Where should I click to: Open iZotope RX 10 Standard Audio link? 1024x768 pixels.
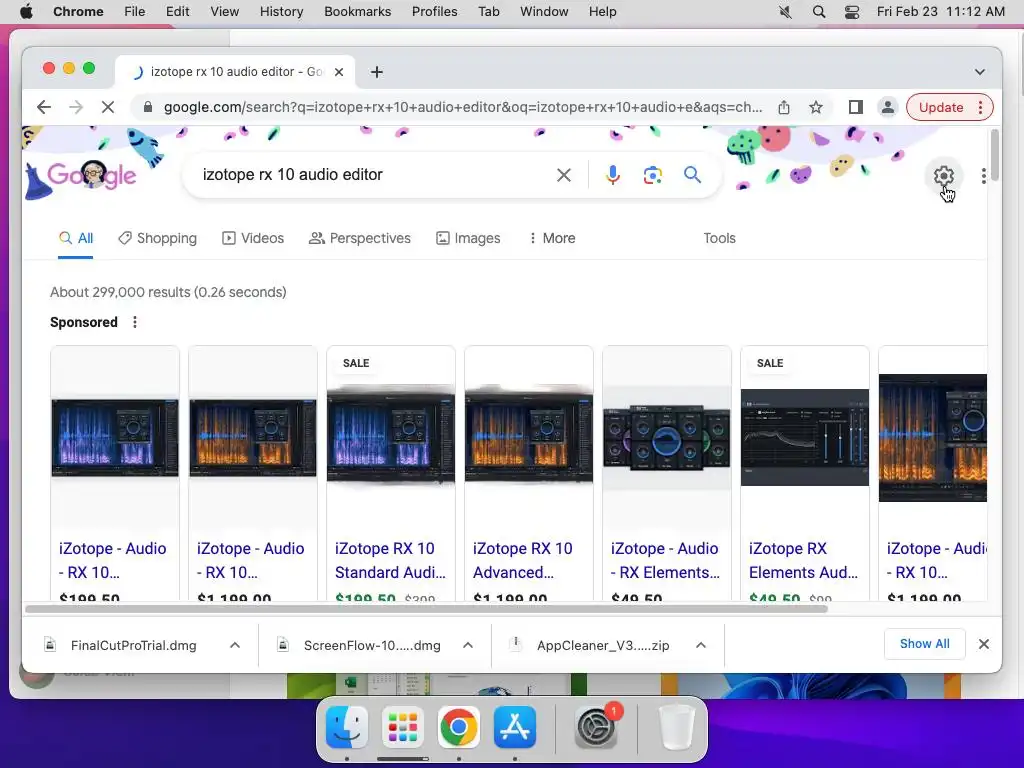coord(391,560)
